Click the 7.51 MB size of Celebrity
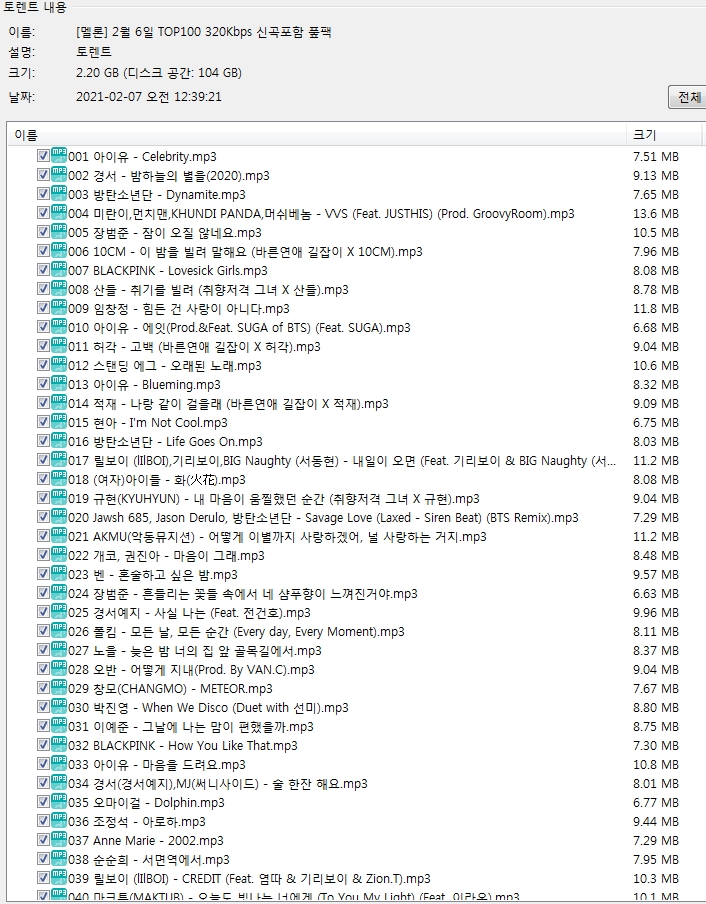The width and height of the screenshot is (706, 904). pyautogui.click(x=656, y=157)
